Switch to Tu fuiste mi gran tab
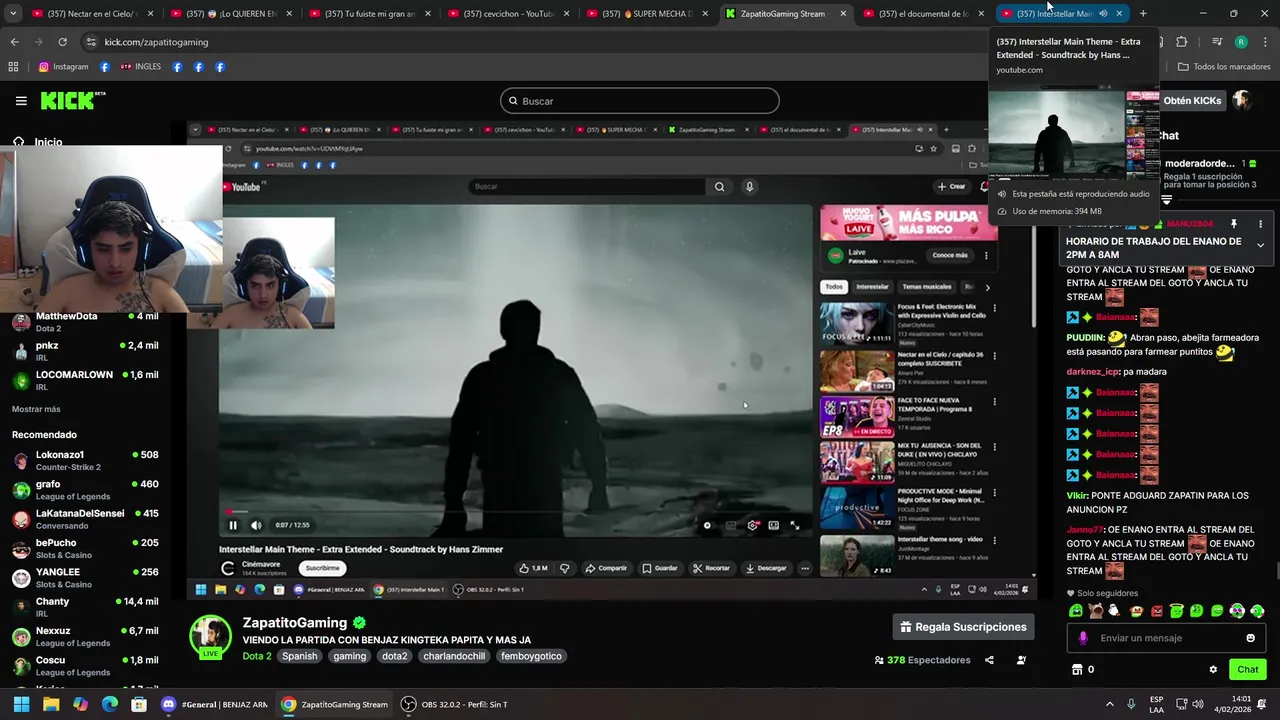The width and height of the screenshot is (1280, 720). [x=368, y=13]
